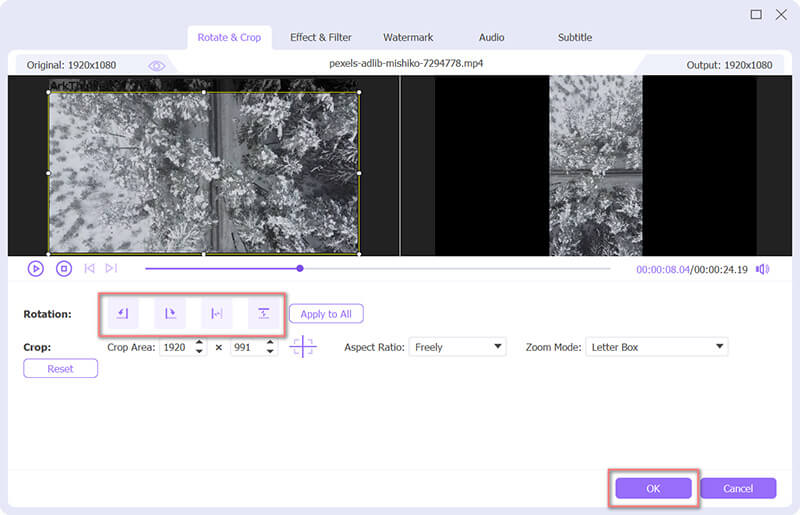Screen dimensions: 800x515
Task: Cancel the editing dialog
Action: (738, 488)
